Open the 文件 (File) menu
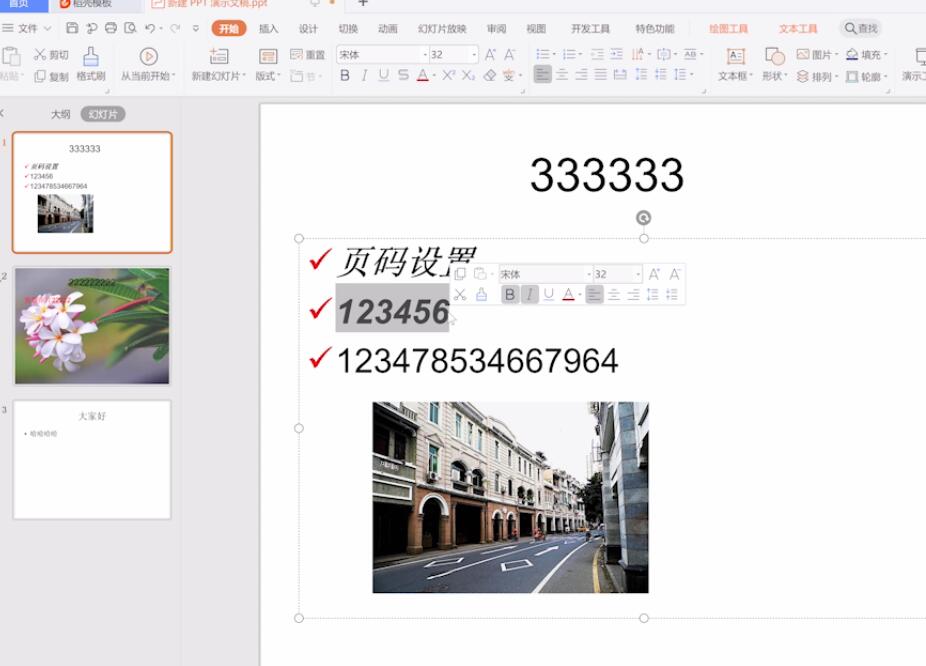Viewport: 926px width, 666px height. click(27, 28)
